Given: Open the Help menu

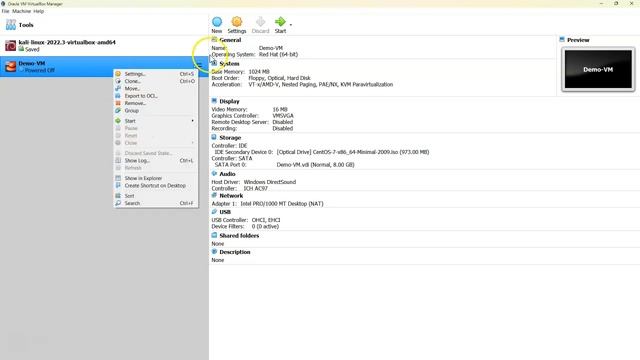Looking at the screenshot, I should click(x=38, y=11).
